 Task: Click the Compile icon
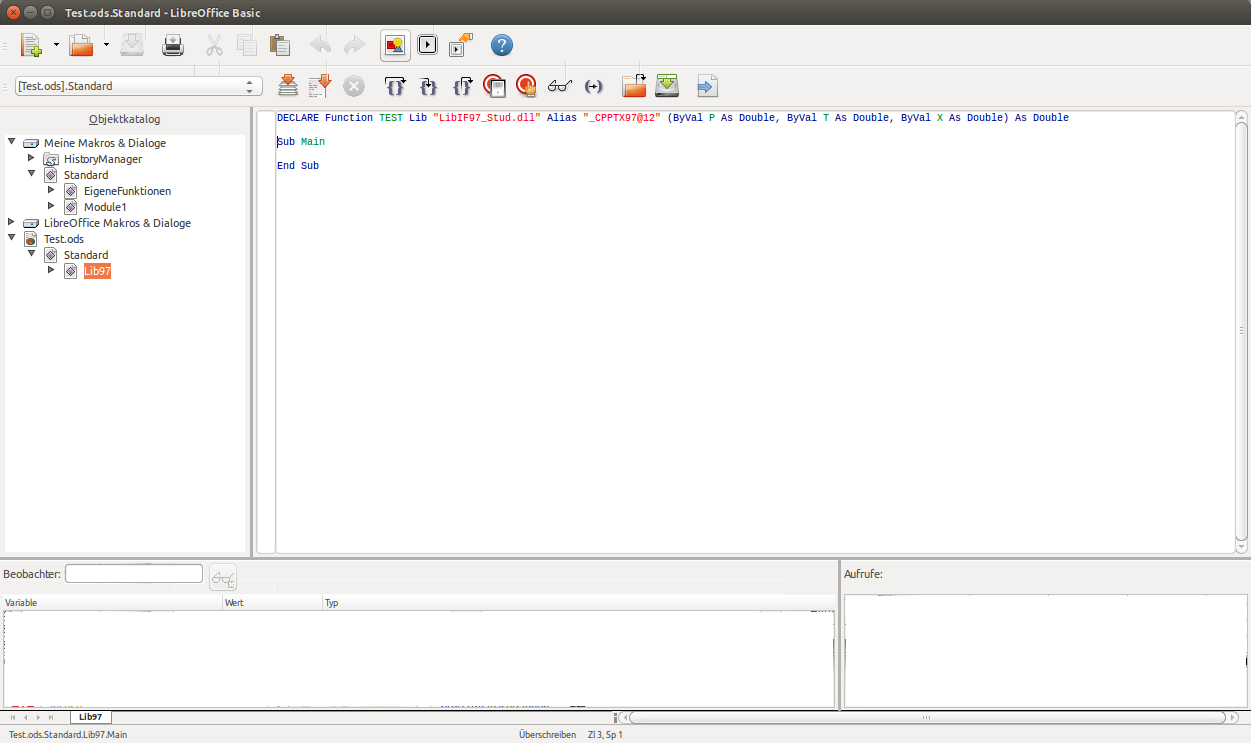[x=288, y=86]
